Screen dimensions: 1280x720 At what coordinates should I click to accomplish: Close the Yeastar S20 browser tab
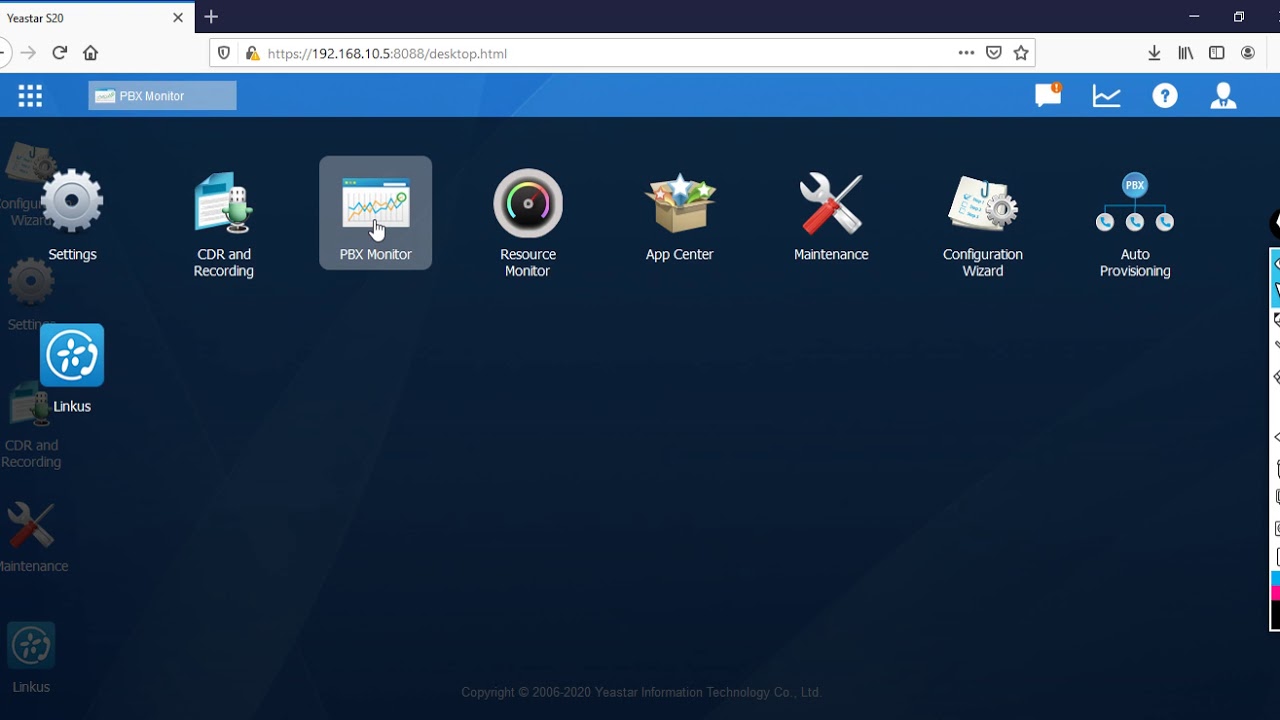pyautogui.click(x=178, y=18)
